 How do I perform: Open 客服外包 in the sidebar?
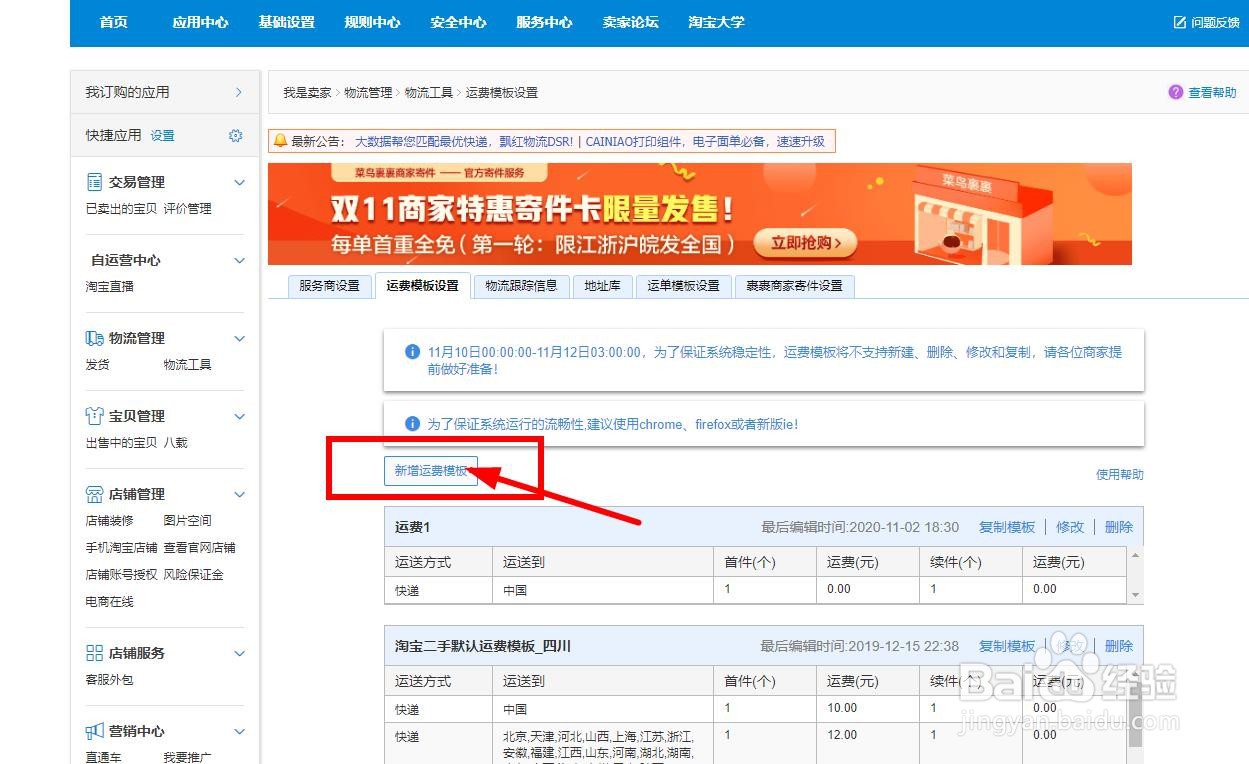(x=109, y=680)
